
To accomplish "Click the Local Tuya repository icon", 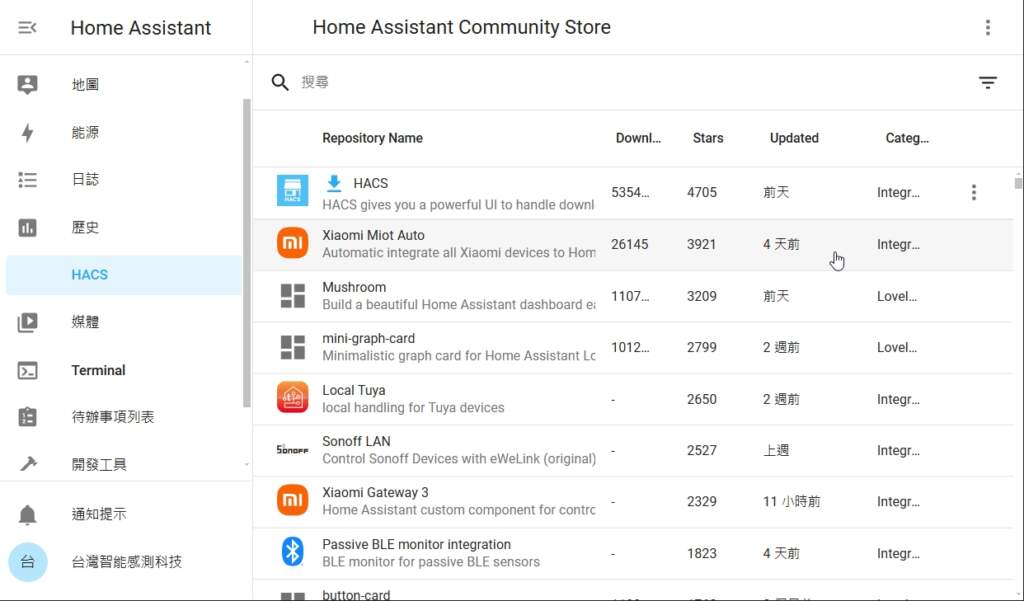I will (292, 398).
